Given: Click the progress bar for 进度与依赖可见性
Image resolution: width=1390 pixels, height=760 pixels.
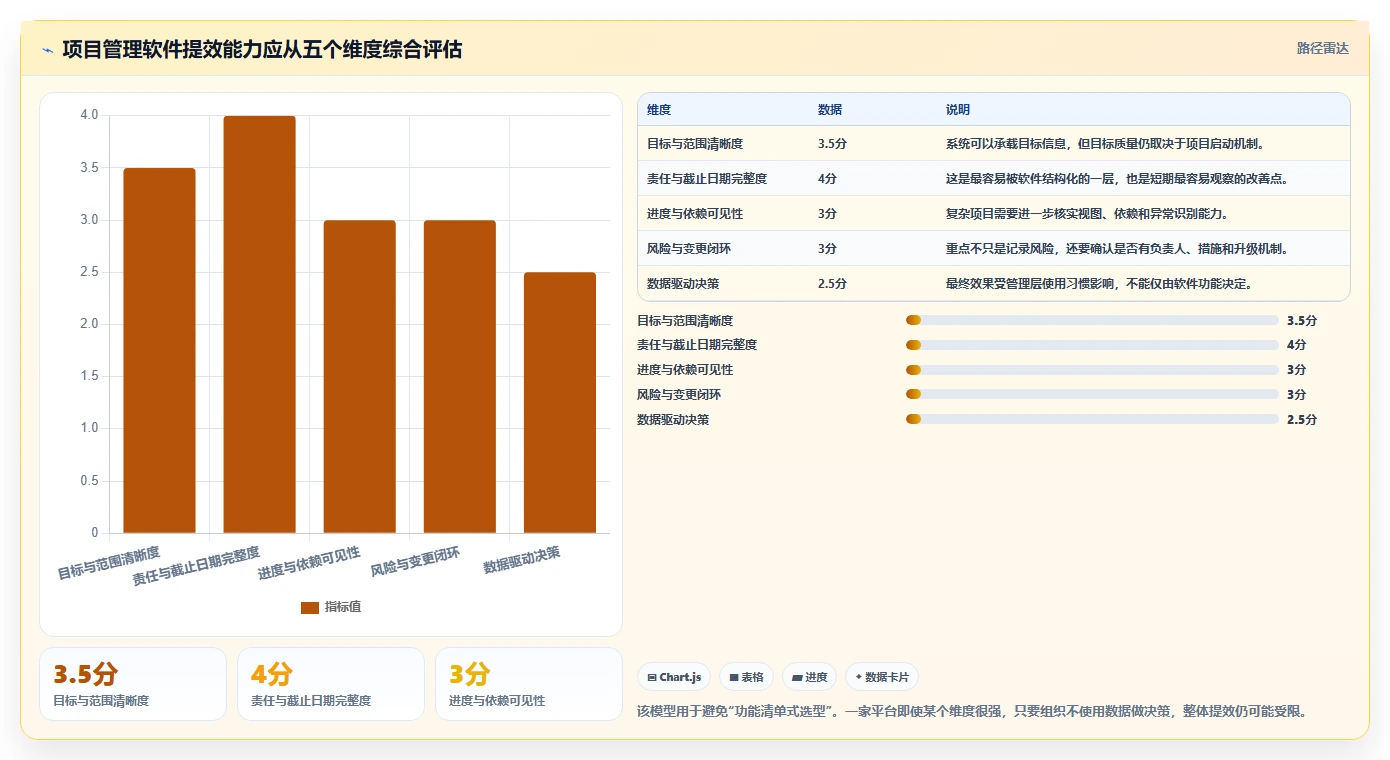Looking at the screenshot, I should 1092,370.
